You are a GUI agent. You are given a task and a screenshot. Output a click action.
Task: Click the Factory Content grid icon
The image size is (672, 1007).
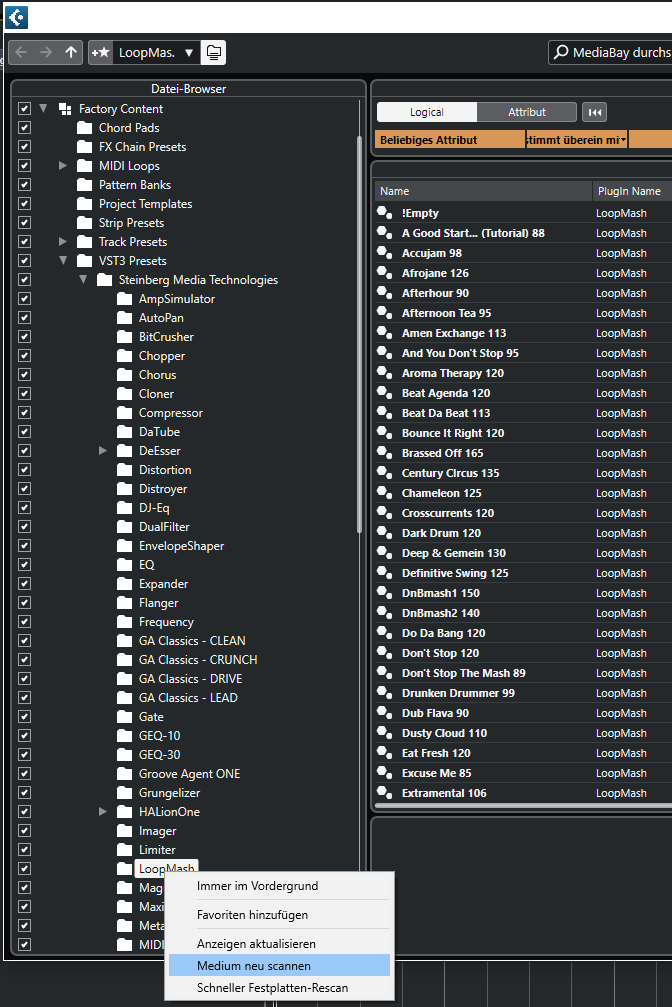coord(65,109)
